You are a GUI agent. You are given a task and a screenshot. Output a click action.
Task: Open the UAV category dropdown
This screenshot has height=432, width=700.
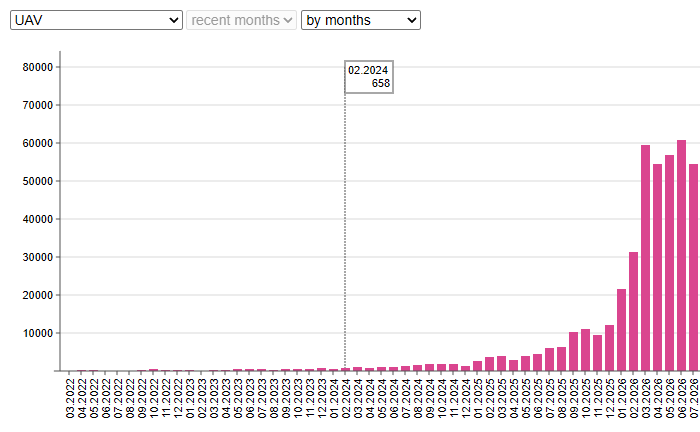point(96,20)
